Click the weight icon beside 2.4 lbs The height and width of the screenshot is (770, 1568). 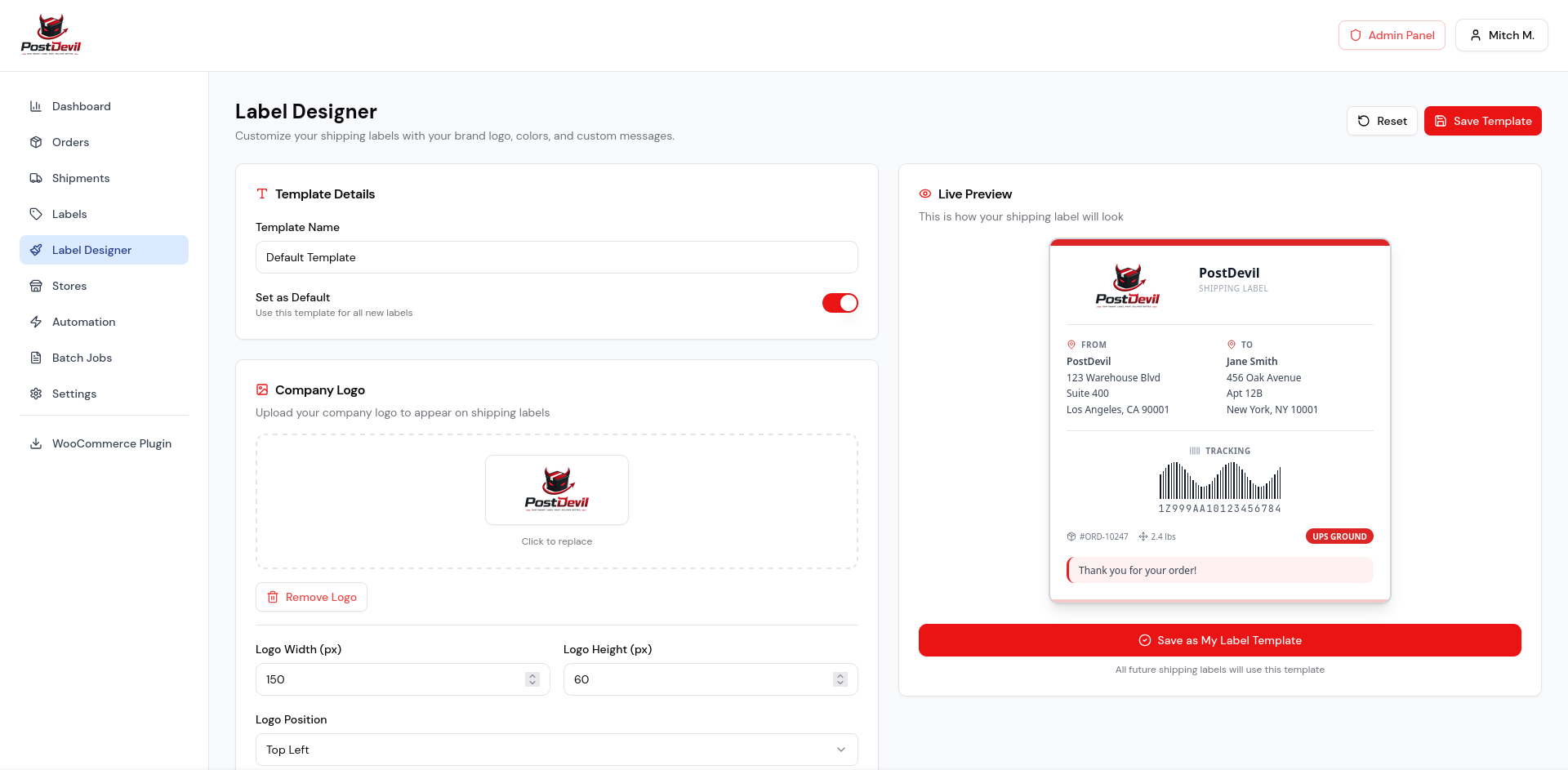coord(1143,536)
